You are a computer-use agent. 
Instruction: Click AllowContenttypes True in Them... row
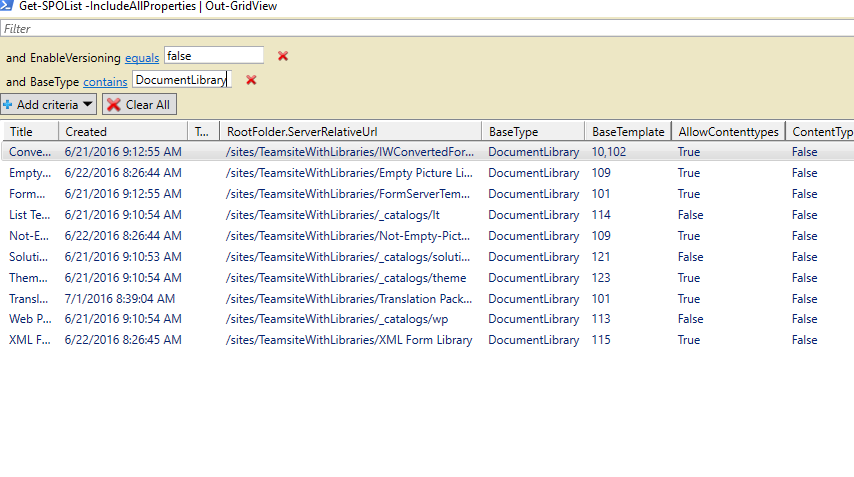tap(689, 278)
